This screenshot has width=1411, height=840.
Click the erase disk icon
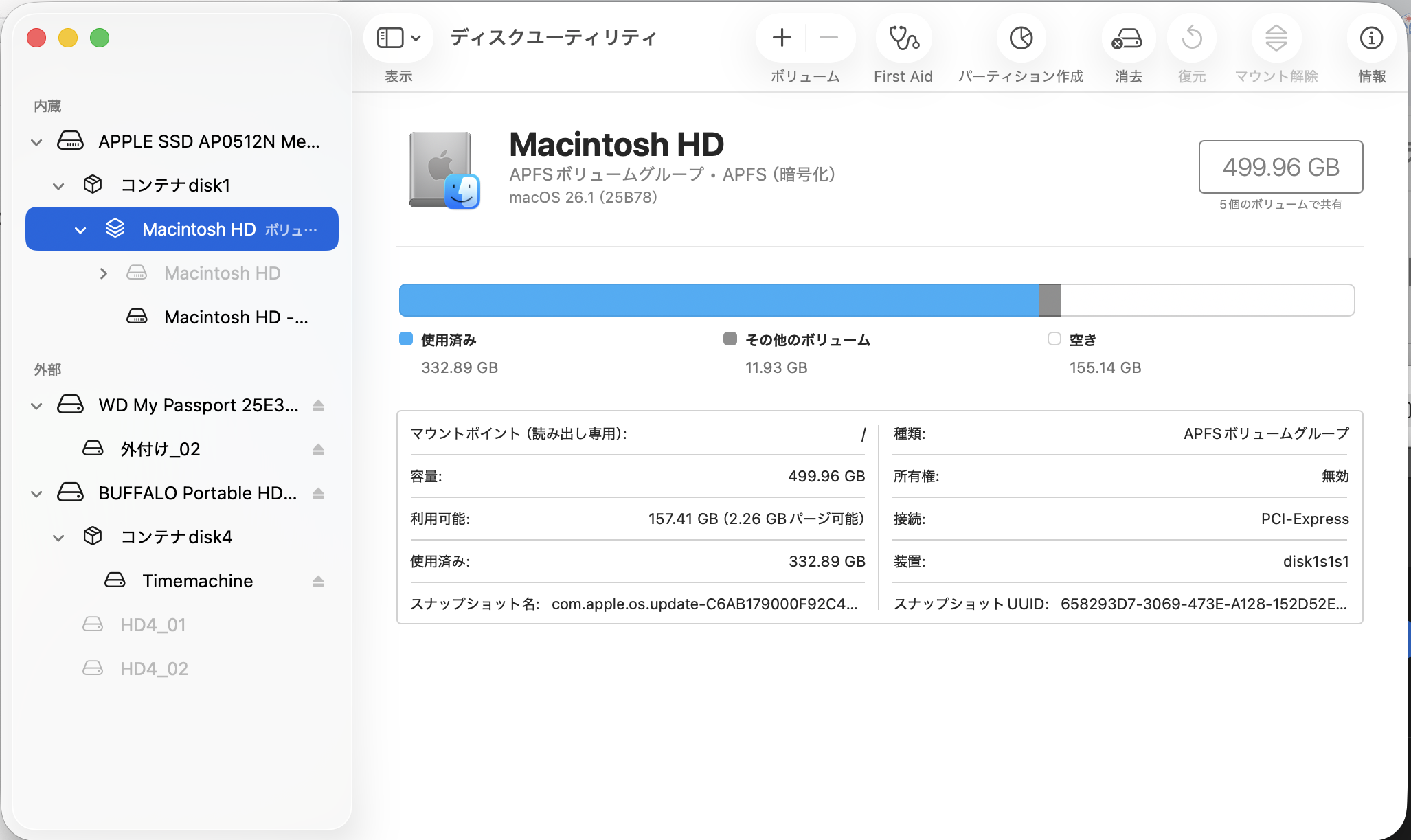1128,38
